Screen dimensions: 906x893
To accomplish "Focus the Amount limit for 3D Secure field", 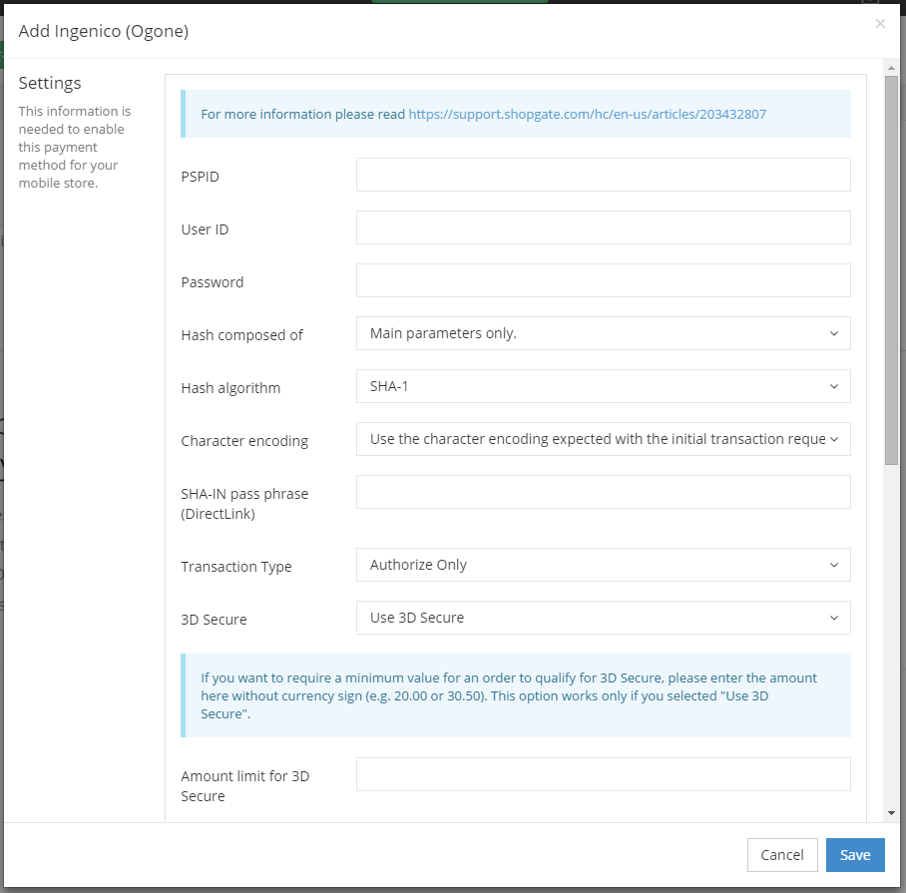I will (x=603, y=774).
